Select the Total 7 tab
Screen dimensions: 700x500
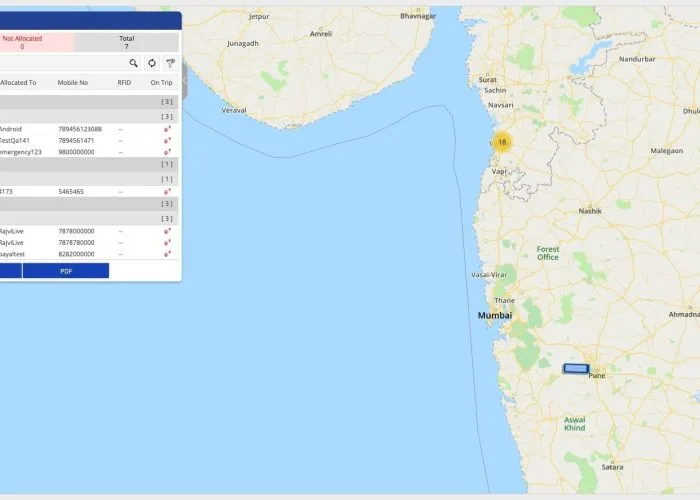[126, 42]
